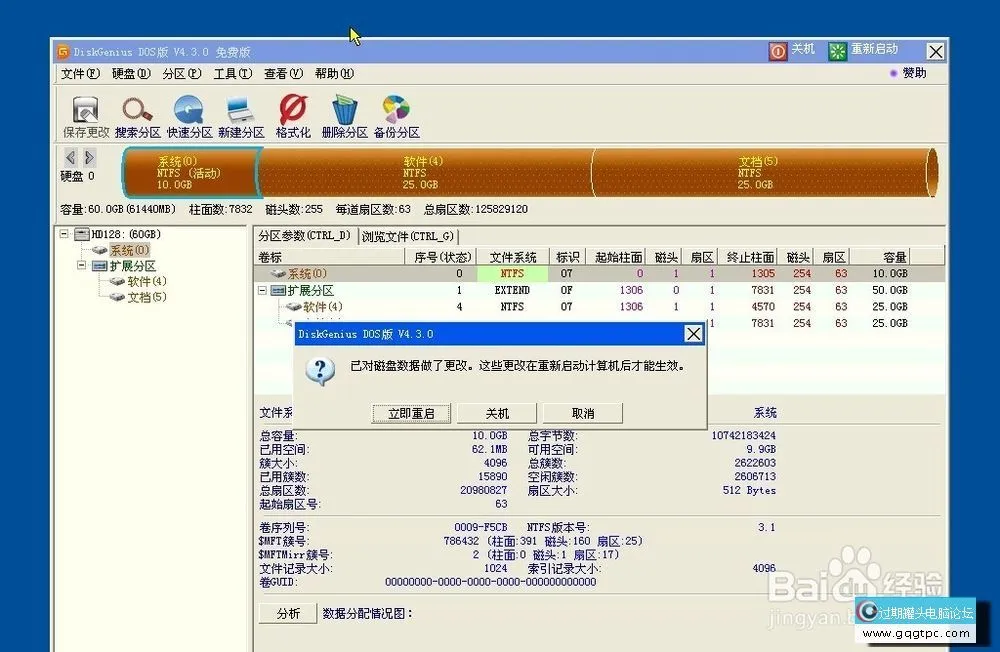Open the 搜索分区 partition search tool
1000x652 pixels.
137,114
